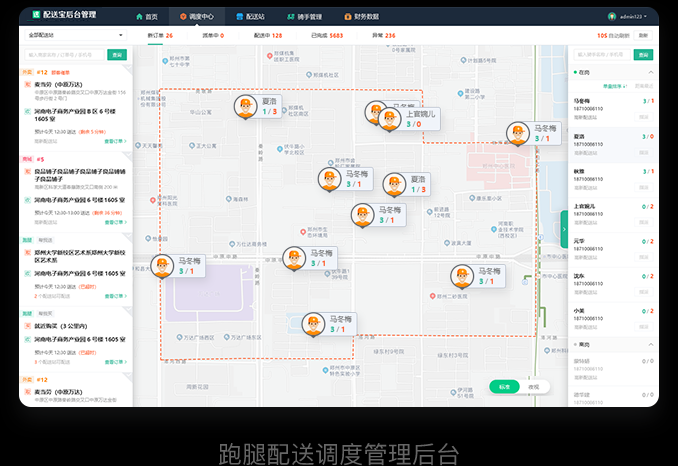Open the admin123 account dropdown
678x466 pixels.
coord(632,17)
